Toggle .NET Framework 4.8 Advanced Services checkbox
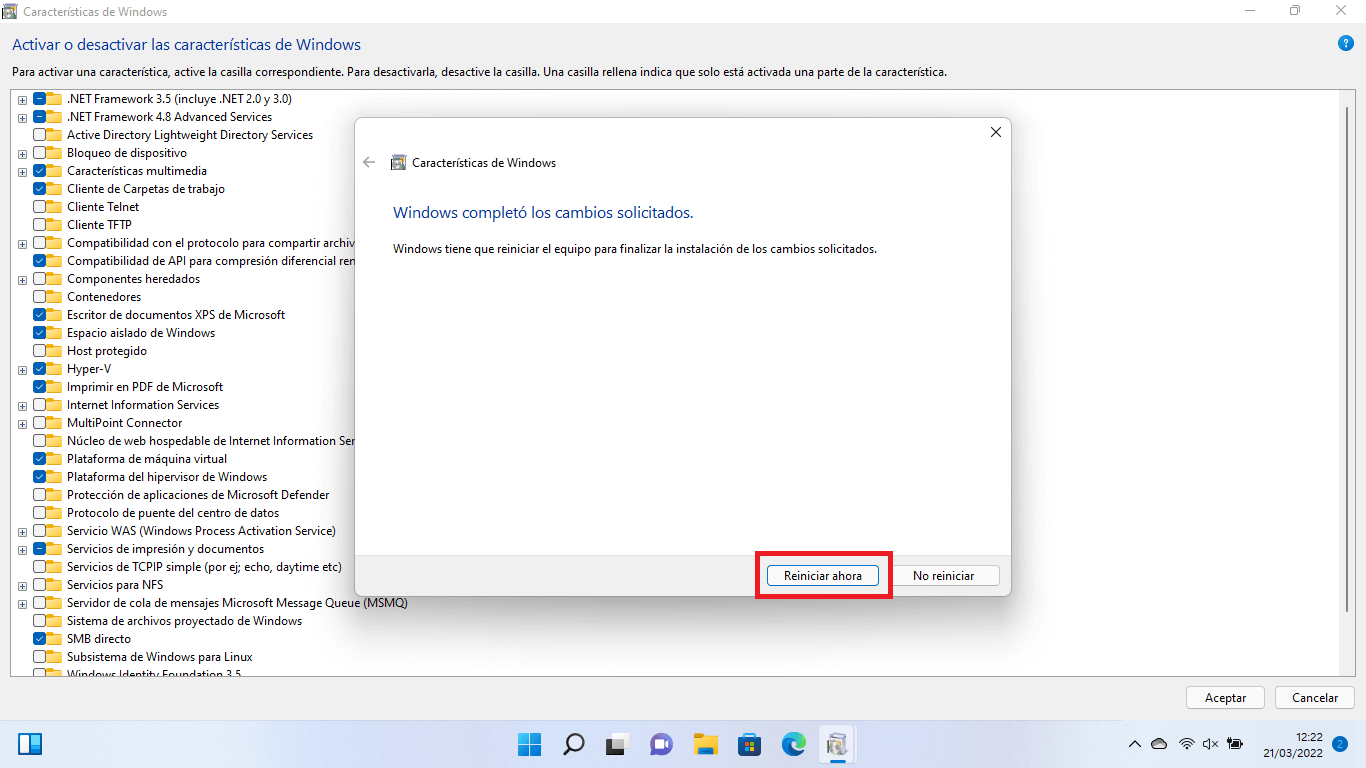This screenshot has height=768, width=1366. point(39,117)
